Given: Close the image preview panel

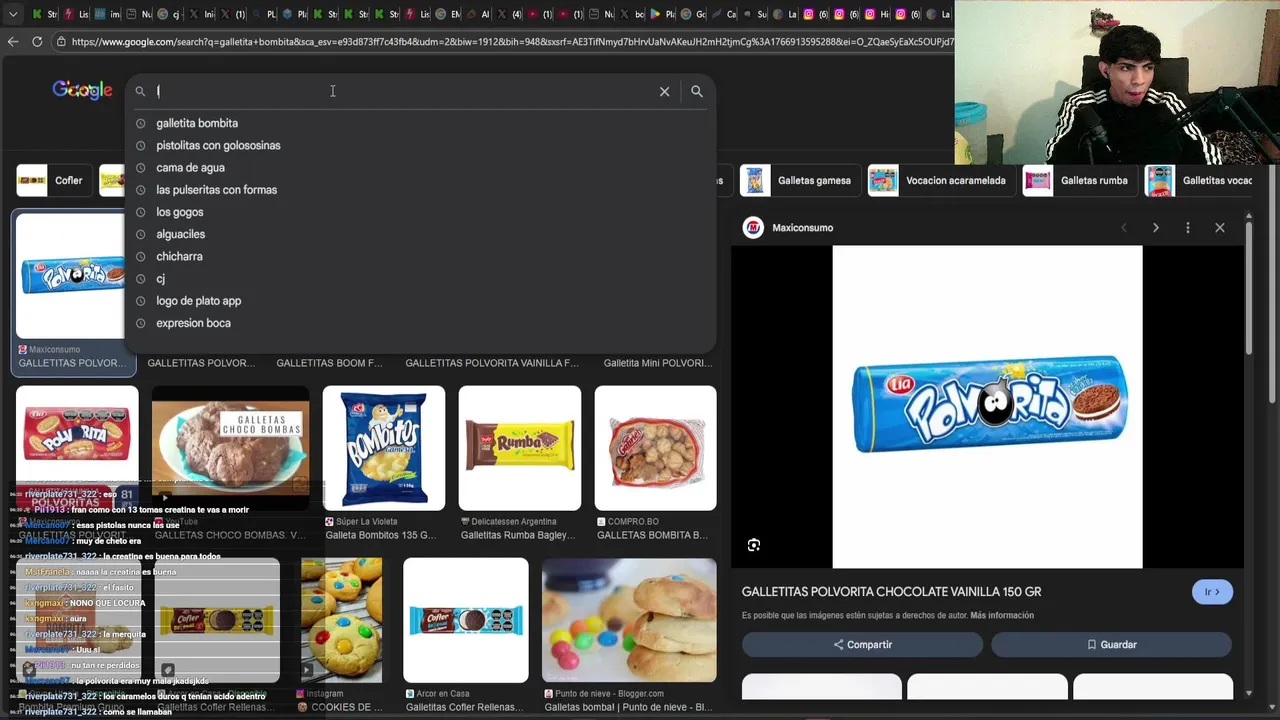Looking at the screenshot, I should 1220,228.
